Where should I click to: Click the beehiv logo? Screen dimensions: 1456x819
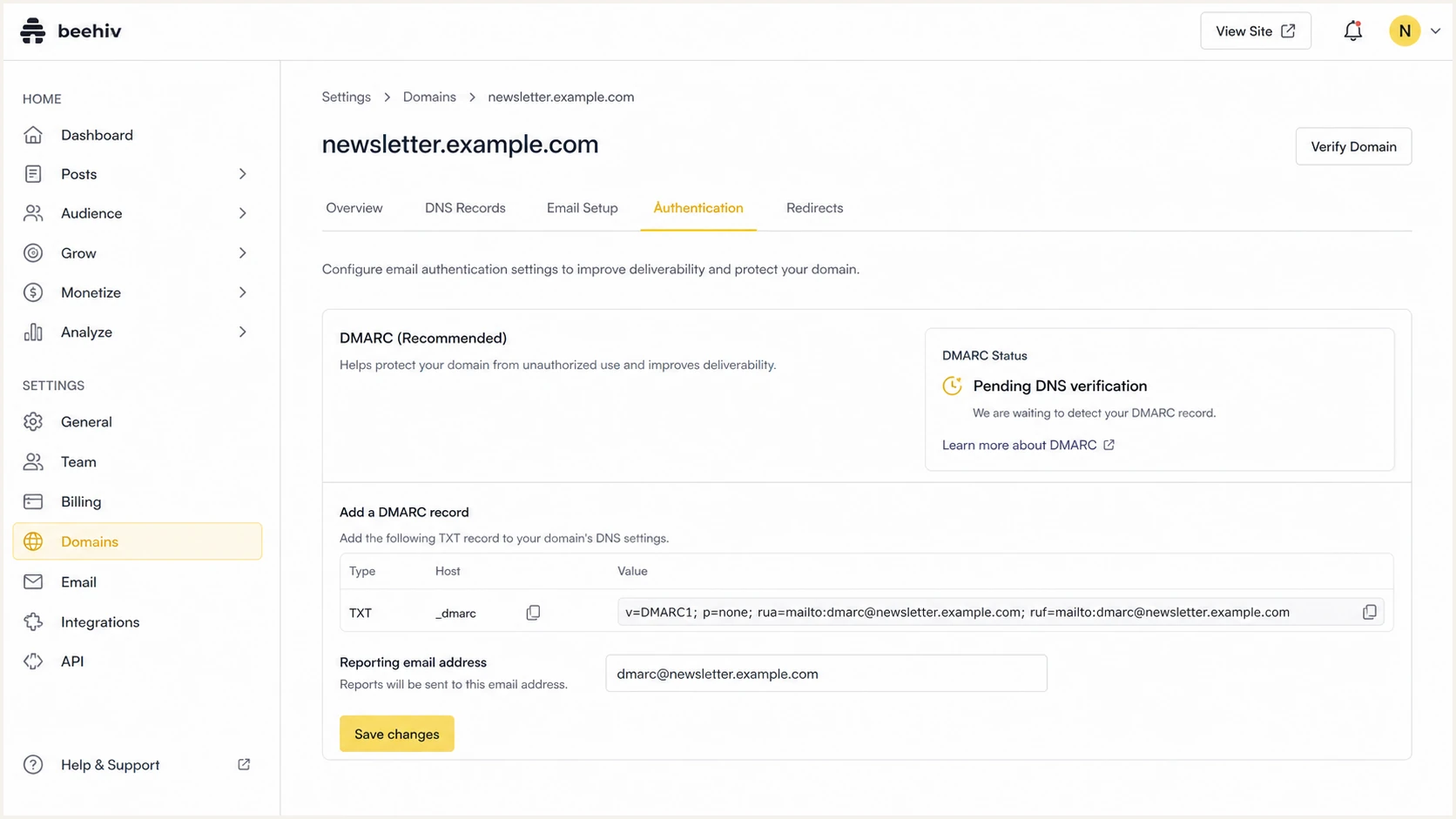pos(71,30)
